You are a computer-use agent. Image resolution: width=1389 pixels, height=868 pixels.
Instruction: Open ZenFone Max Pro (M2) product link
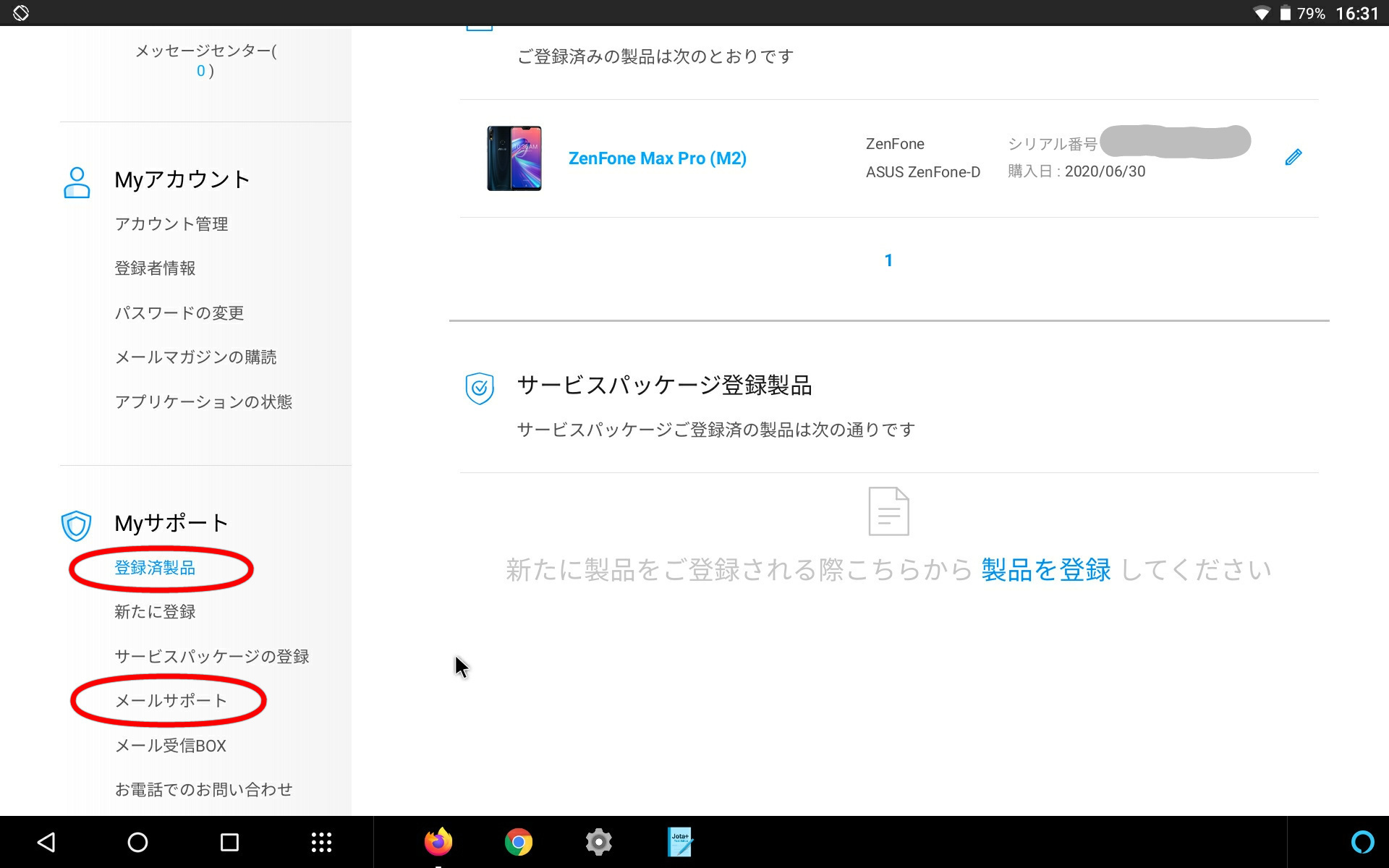point(658,158)
